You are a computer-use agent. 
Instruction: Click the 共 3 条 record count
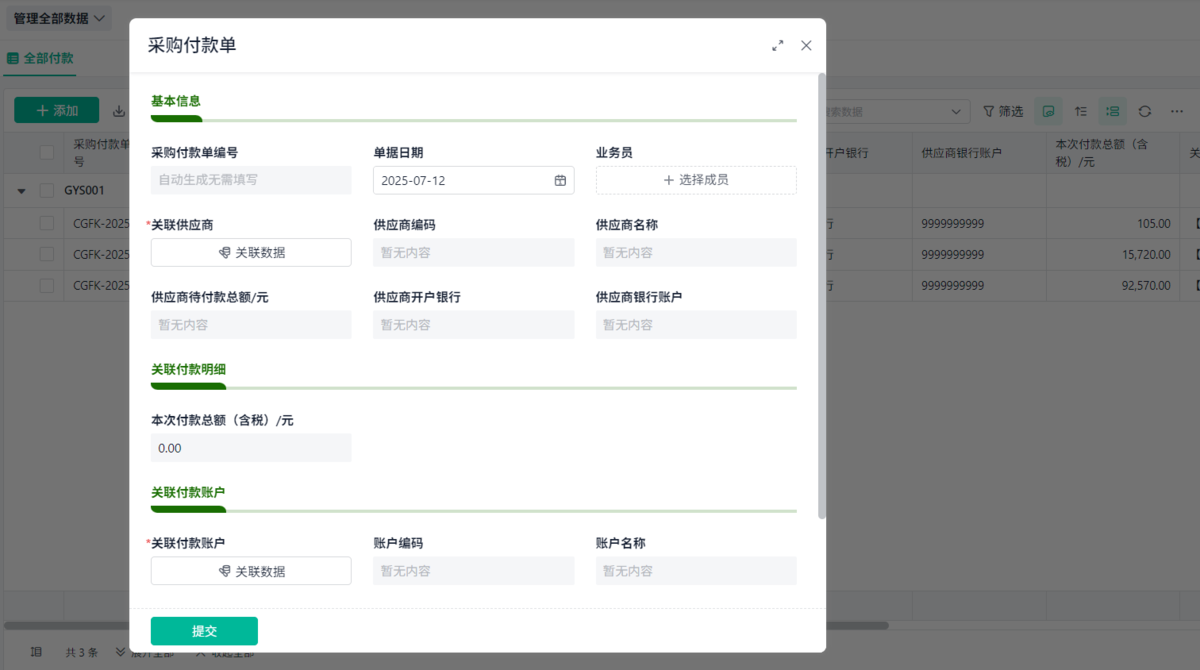[82, 652]
